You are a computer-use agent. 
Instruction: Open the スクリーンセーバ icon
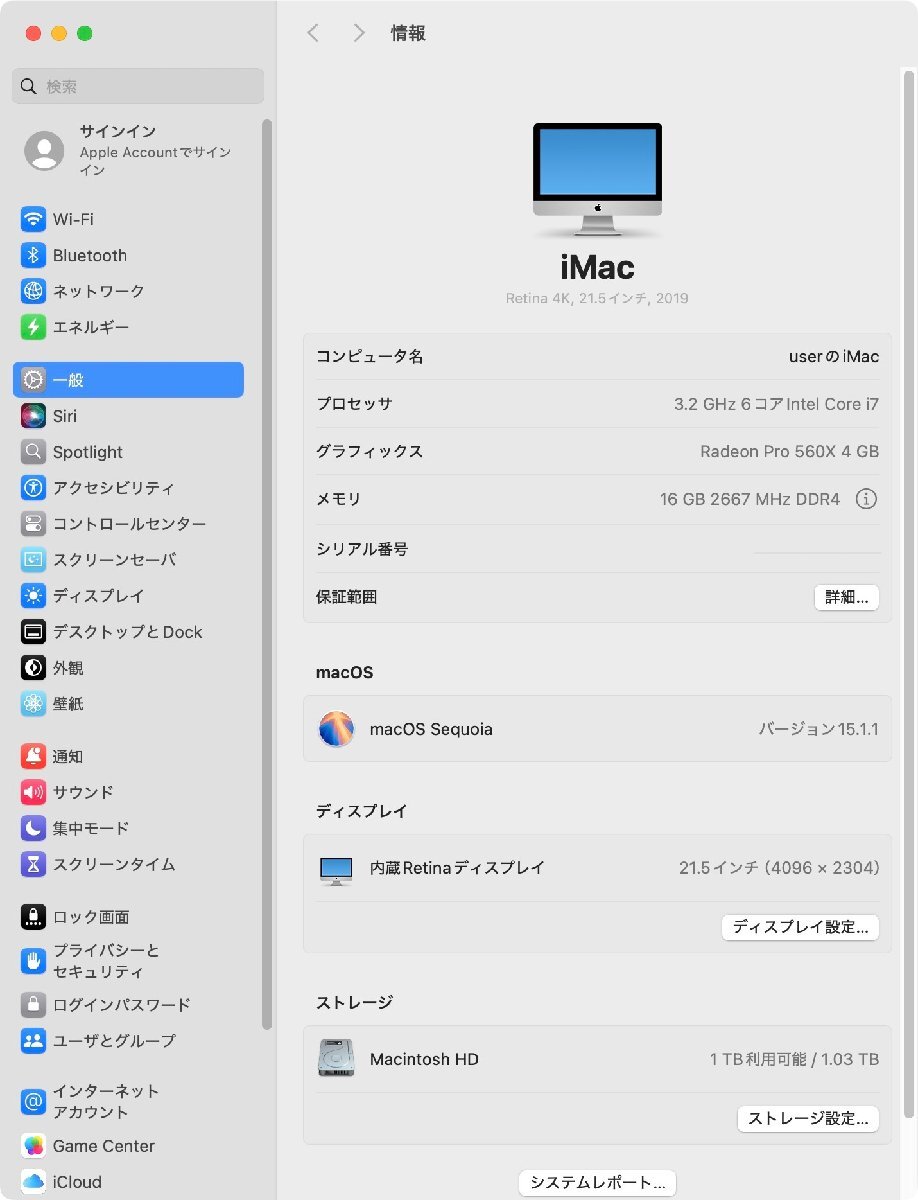click(34, 560)
